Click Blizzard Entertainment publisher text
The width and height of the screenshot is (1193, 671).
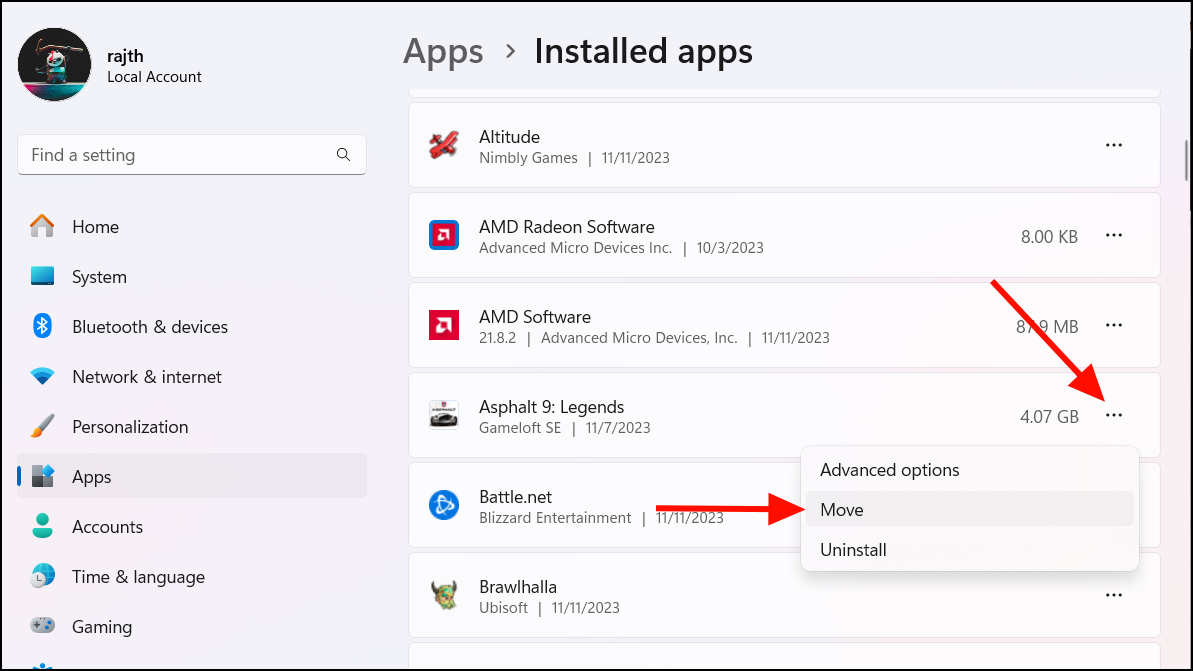(555, 518)
